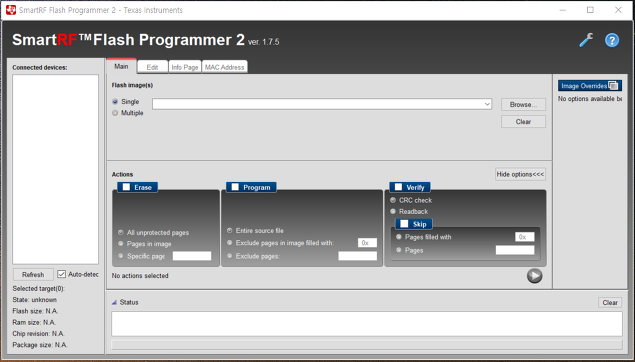635x362 pixels.
Task: Switch to the Main tab
Action: tap(121, 66)
